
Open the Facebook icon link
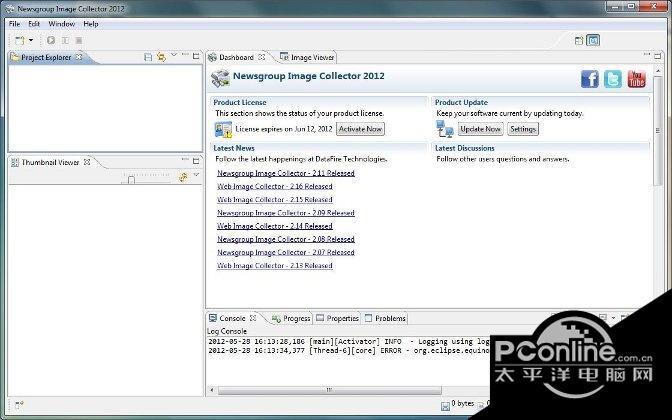pyautogui.click(x=590, y=79)
